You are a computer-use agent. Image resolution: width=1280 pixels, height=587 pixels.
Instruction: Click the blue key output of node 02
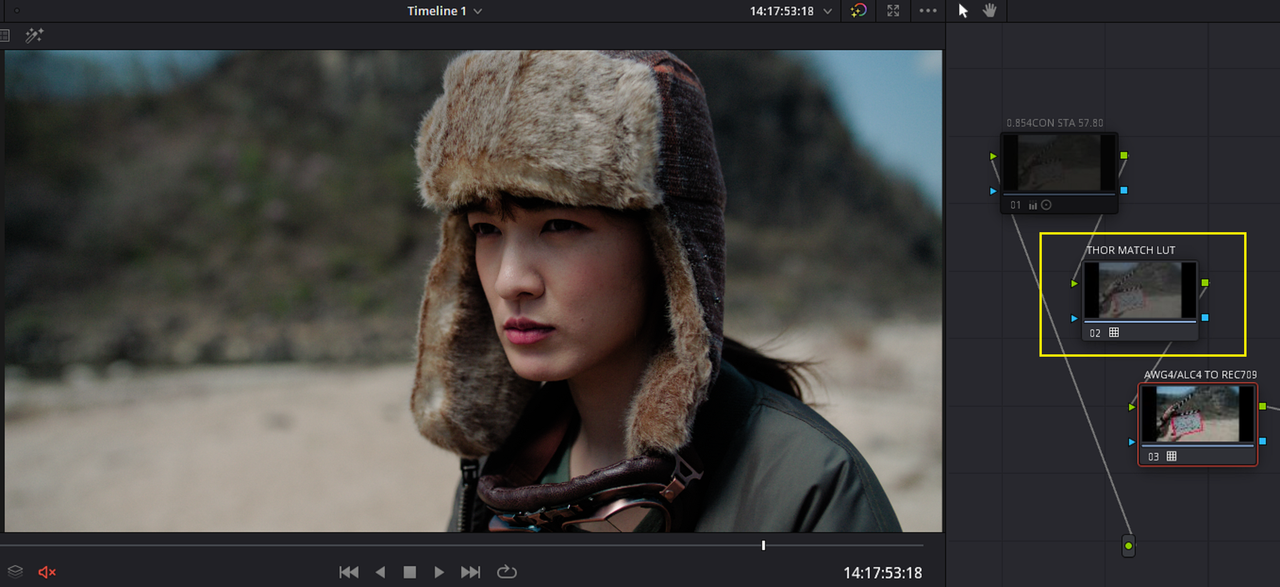point(1205,318)
